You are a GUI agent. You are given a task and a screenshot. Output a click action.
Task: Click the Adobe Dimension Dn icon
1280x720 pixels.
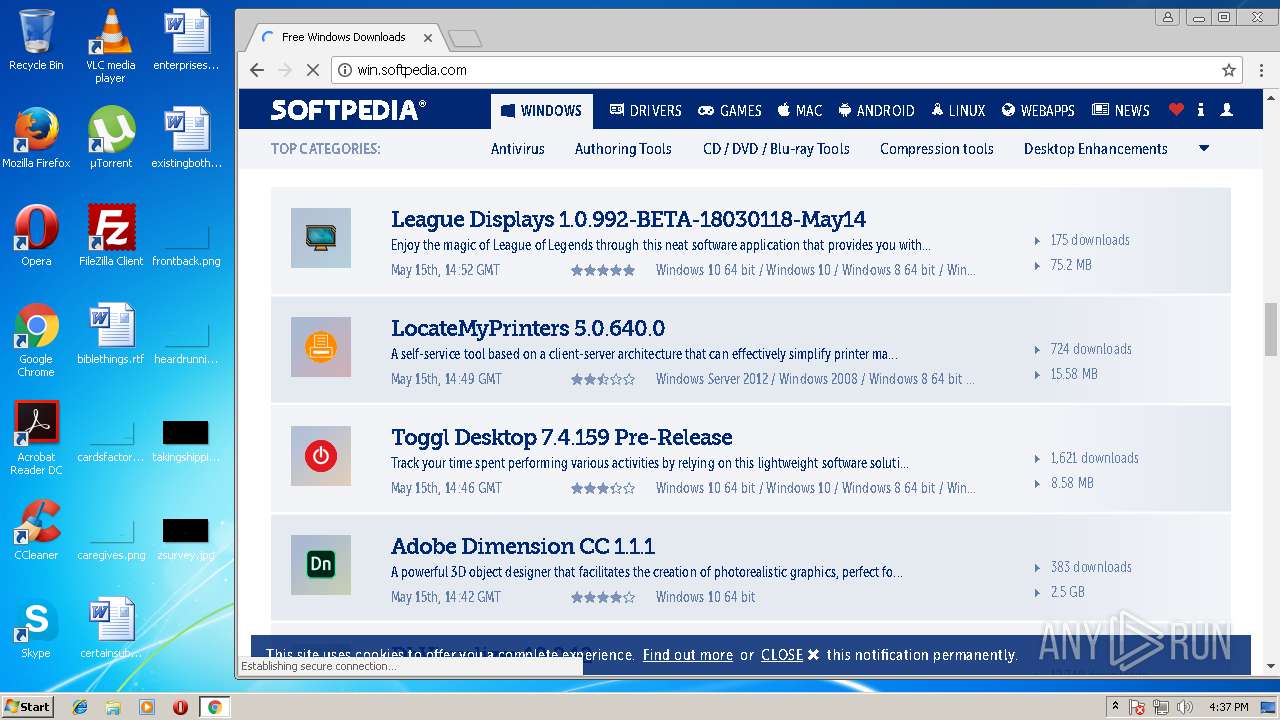[321, 565]
